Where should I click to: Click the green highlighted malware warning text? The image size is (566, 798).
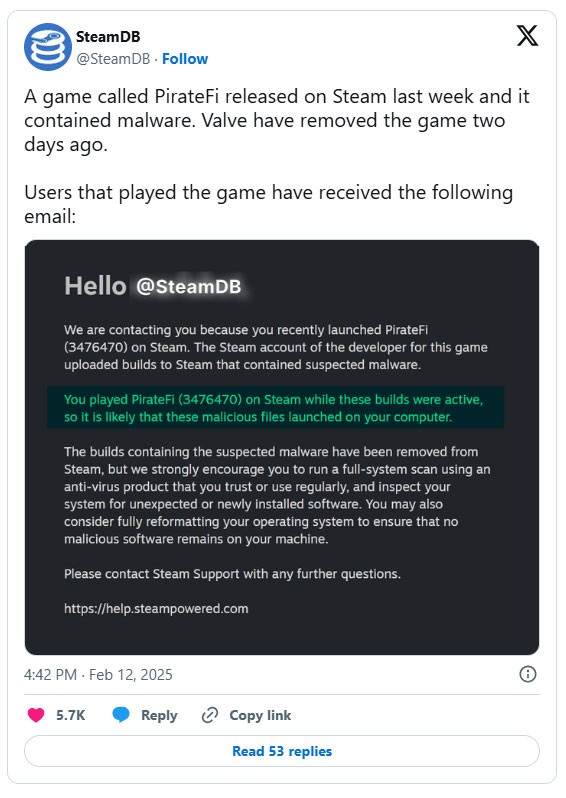click(x=275, y=408)
